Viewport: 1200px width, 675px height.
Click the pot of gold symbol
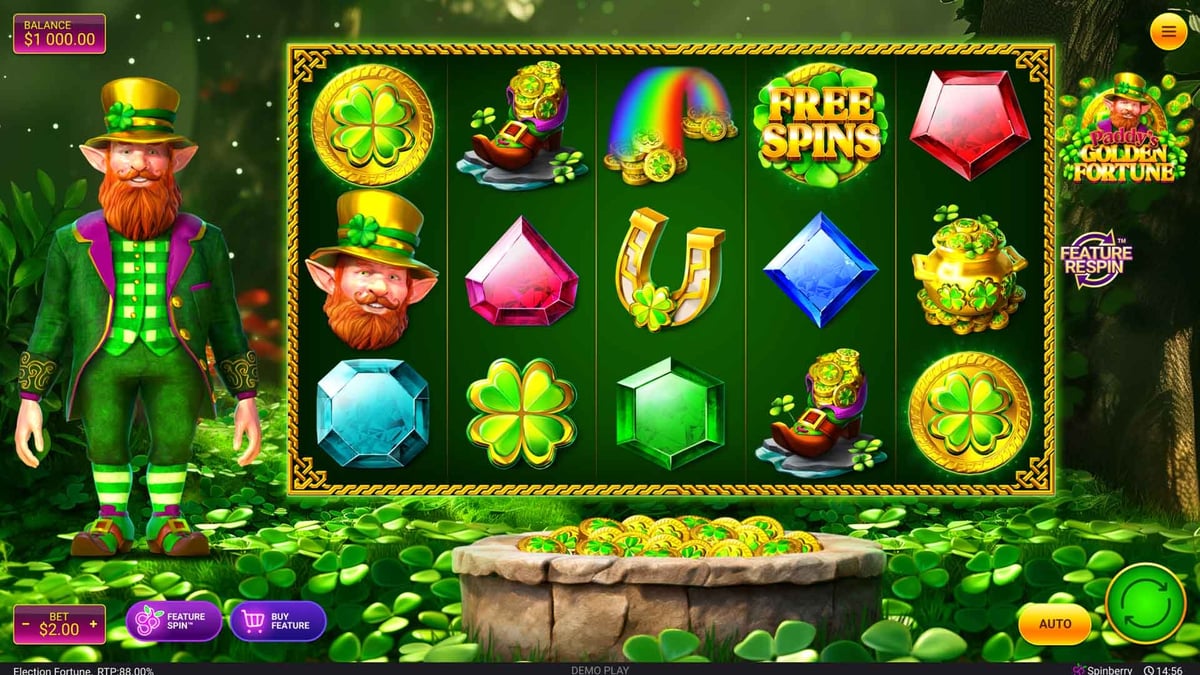[968, 270]
